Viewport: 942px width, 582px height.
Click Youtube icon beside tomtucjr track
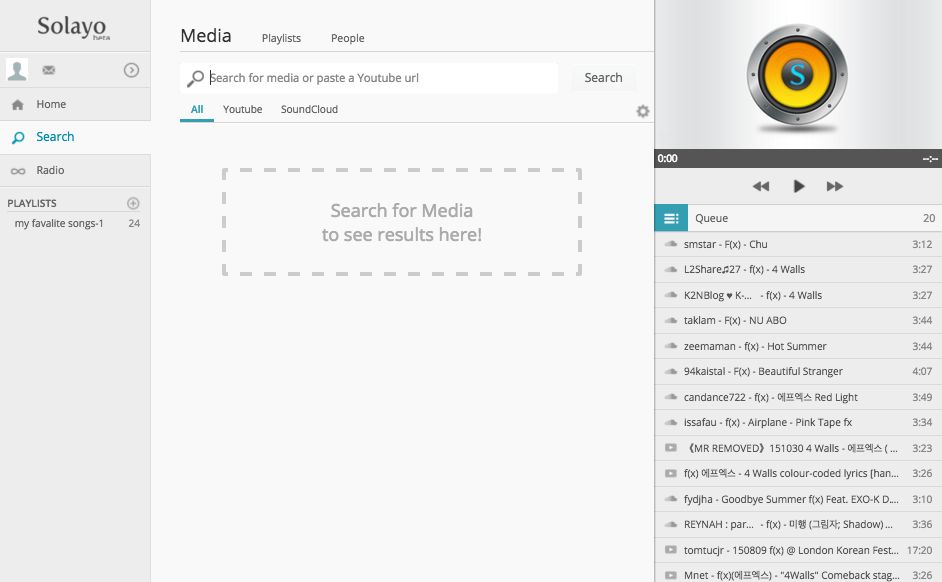point(670,550)
